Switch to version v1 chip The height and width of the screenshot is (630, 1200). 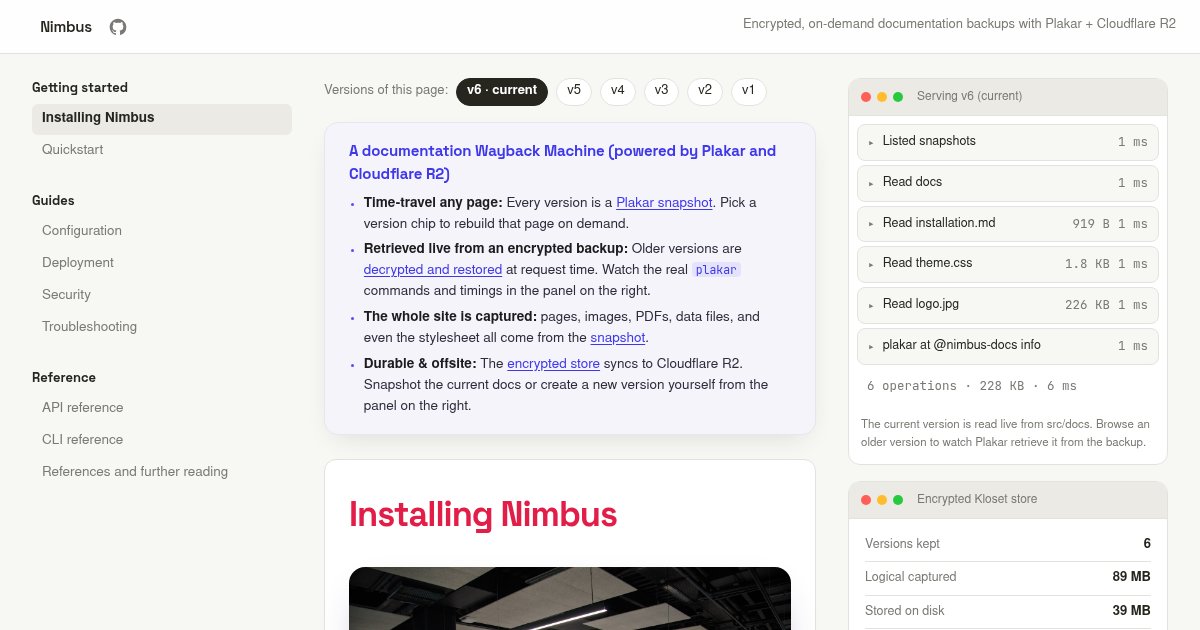coord(749,91)
